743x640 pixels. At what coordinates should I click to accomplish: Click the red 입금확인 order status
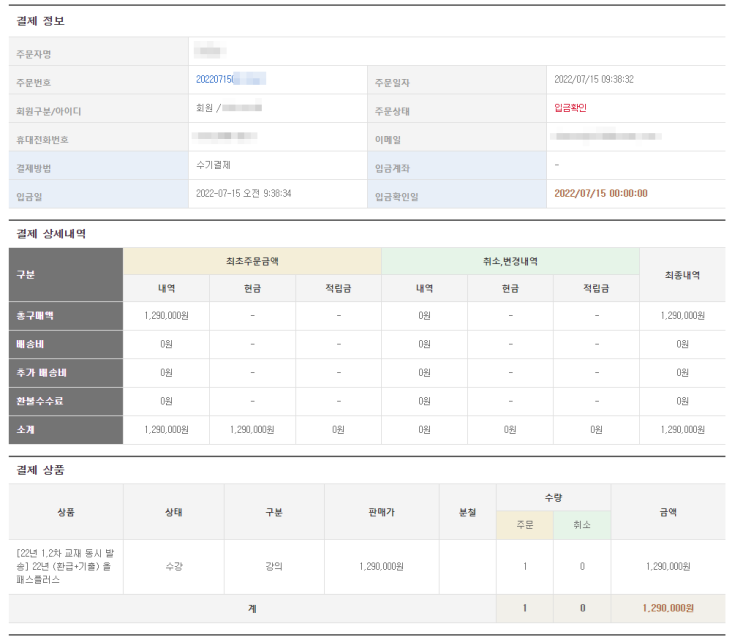pyautogui.click(x=571, y=108)
